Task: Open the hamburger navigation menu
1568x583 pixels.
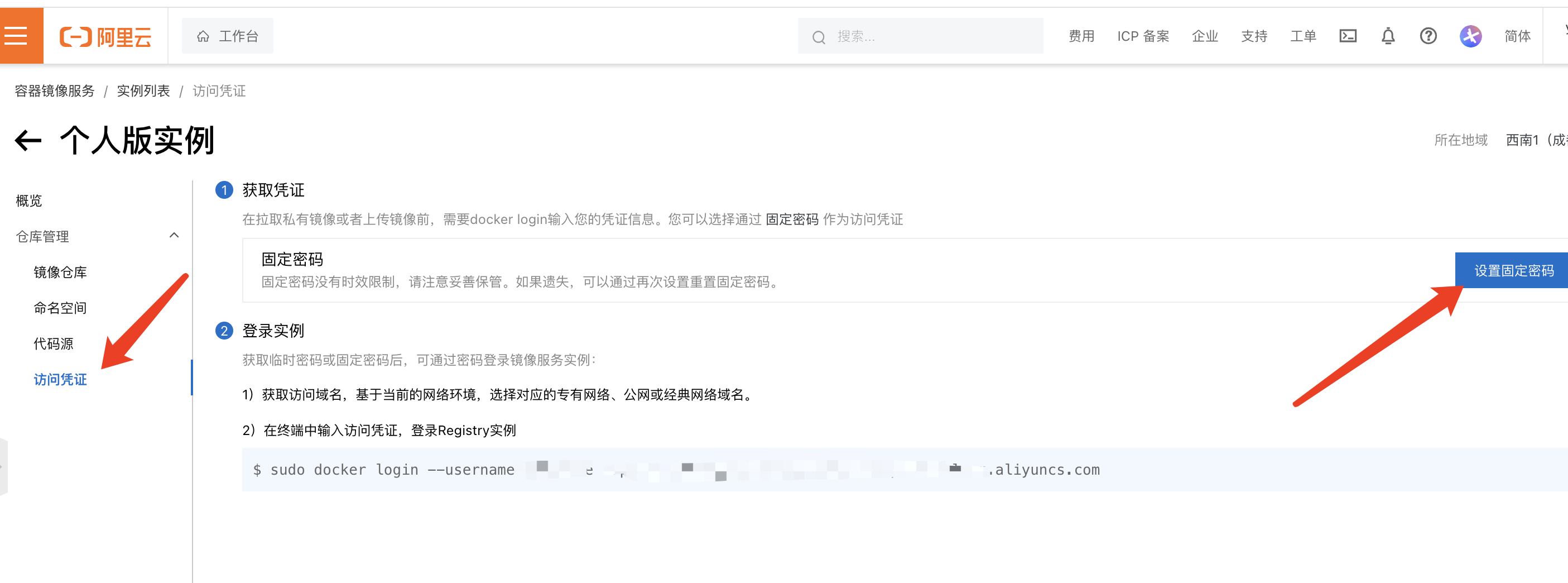Action: click(x=16, y=36)
